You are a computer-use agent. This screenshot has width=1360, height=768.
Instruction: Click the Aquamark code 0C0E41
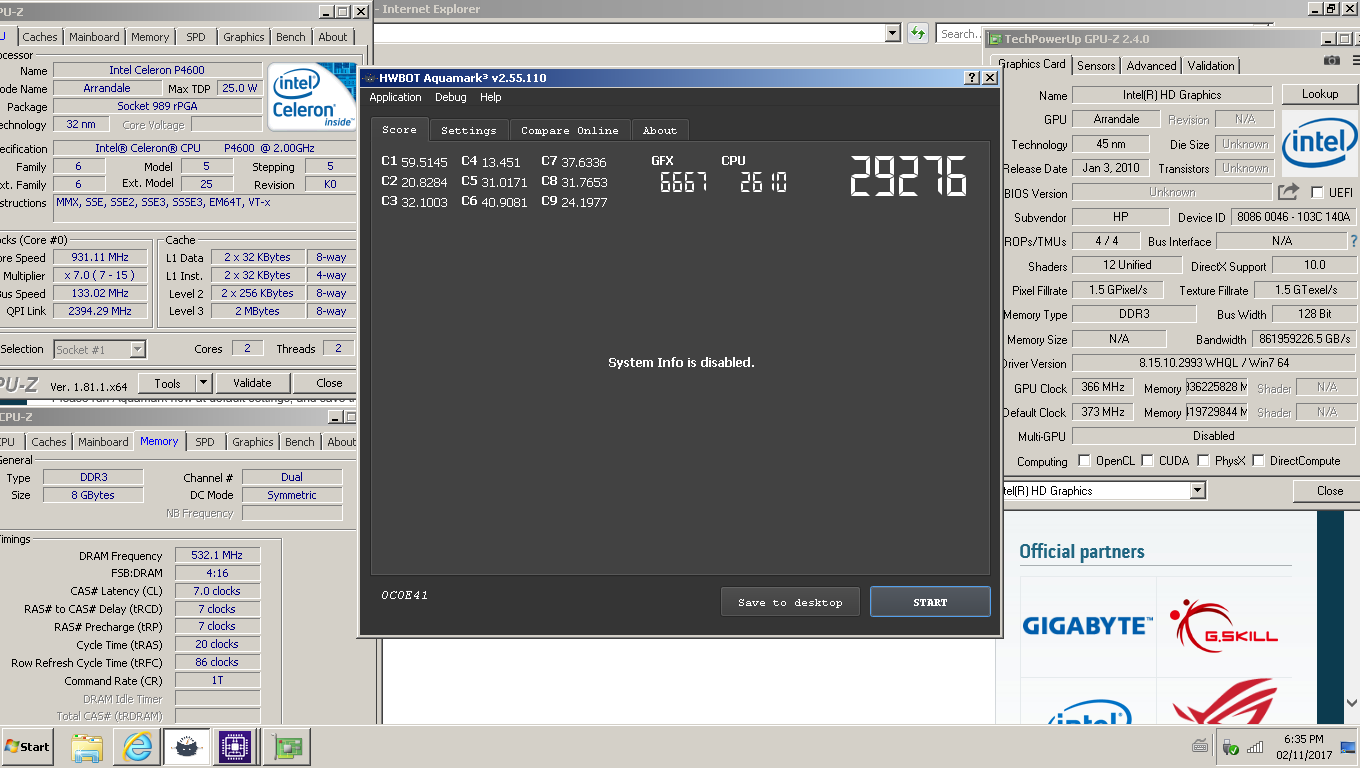(404, 596)
